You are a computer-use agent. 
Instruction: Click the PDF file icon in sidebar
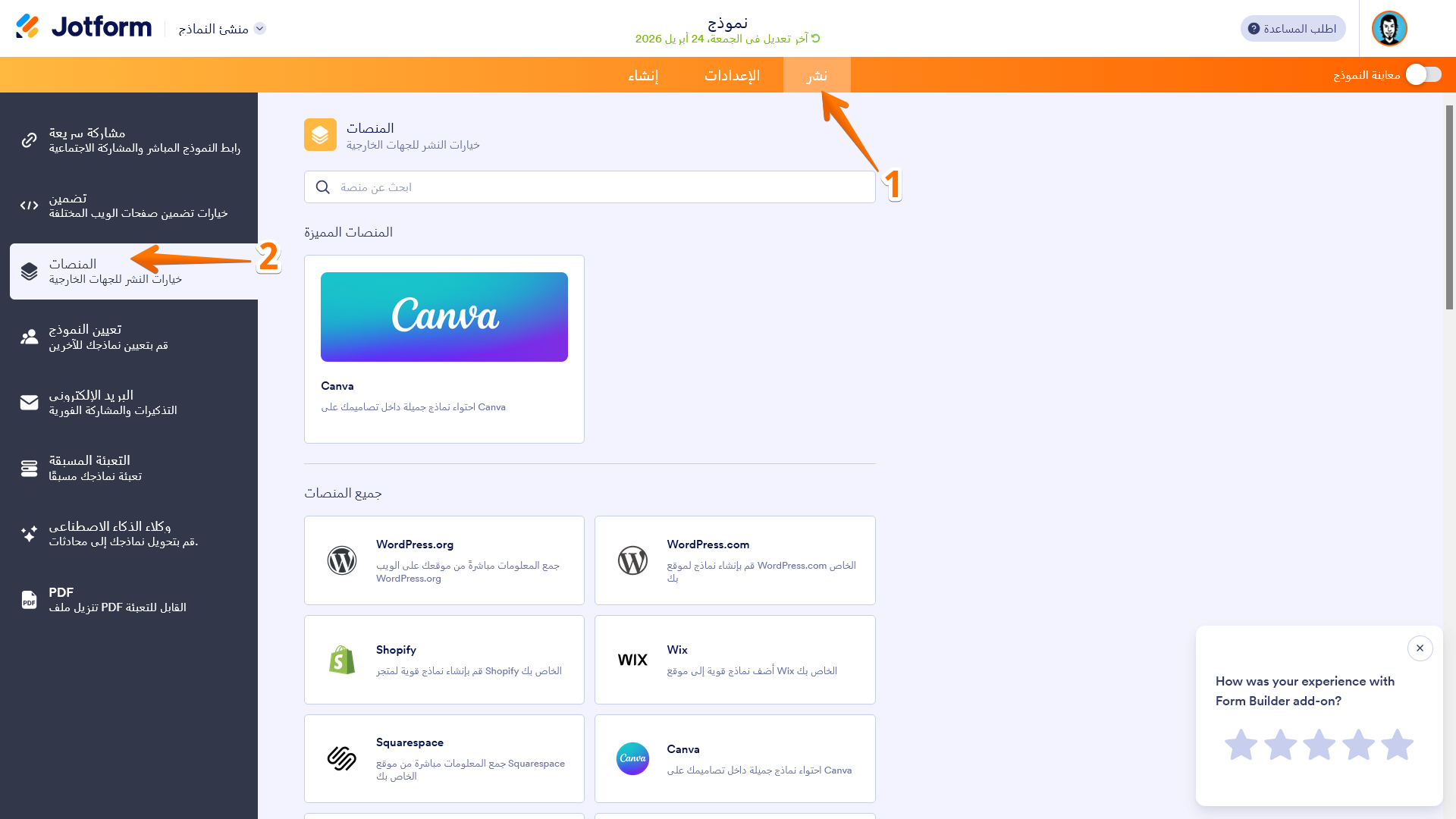29,600
